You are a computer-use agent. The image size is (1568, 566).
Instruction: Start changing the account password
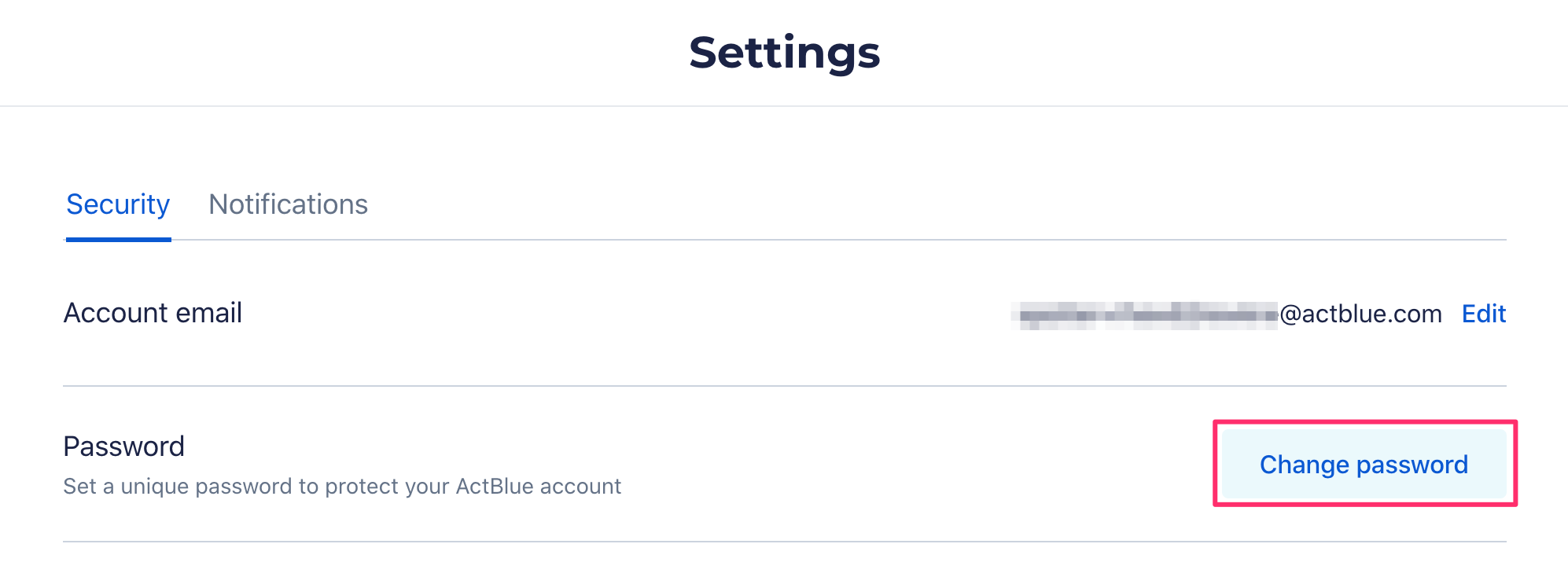coord(1364,465)
